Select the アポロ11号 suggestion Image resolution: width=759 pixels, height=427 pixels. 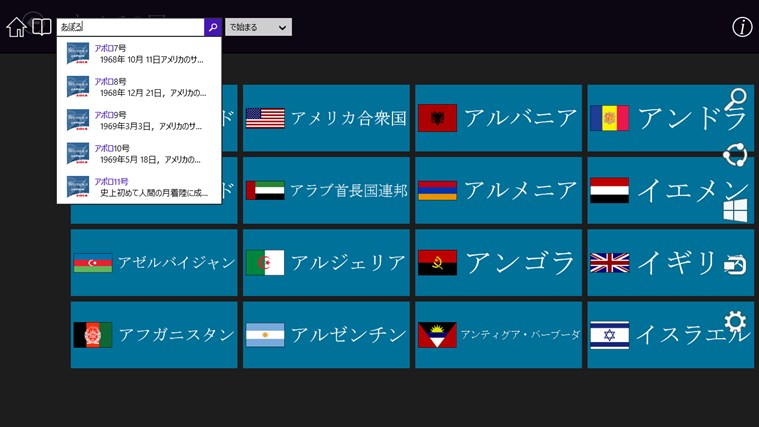coord(139,187)
